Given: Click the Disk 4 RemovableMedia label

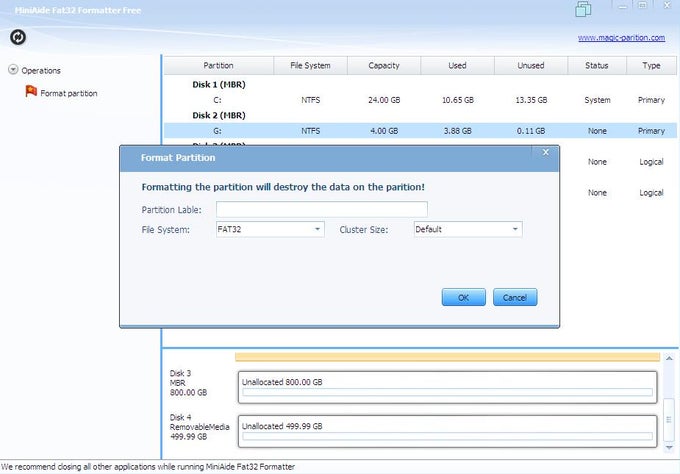Looking at the screenshot, I should pyautogui.click(x=199, y=427).
